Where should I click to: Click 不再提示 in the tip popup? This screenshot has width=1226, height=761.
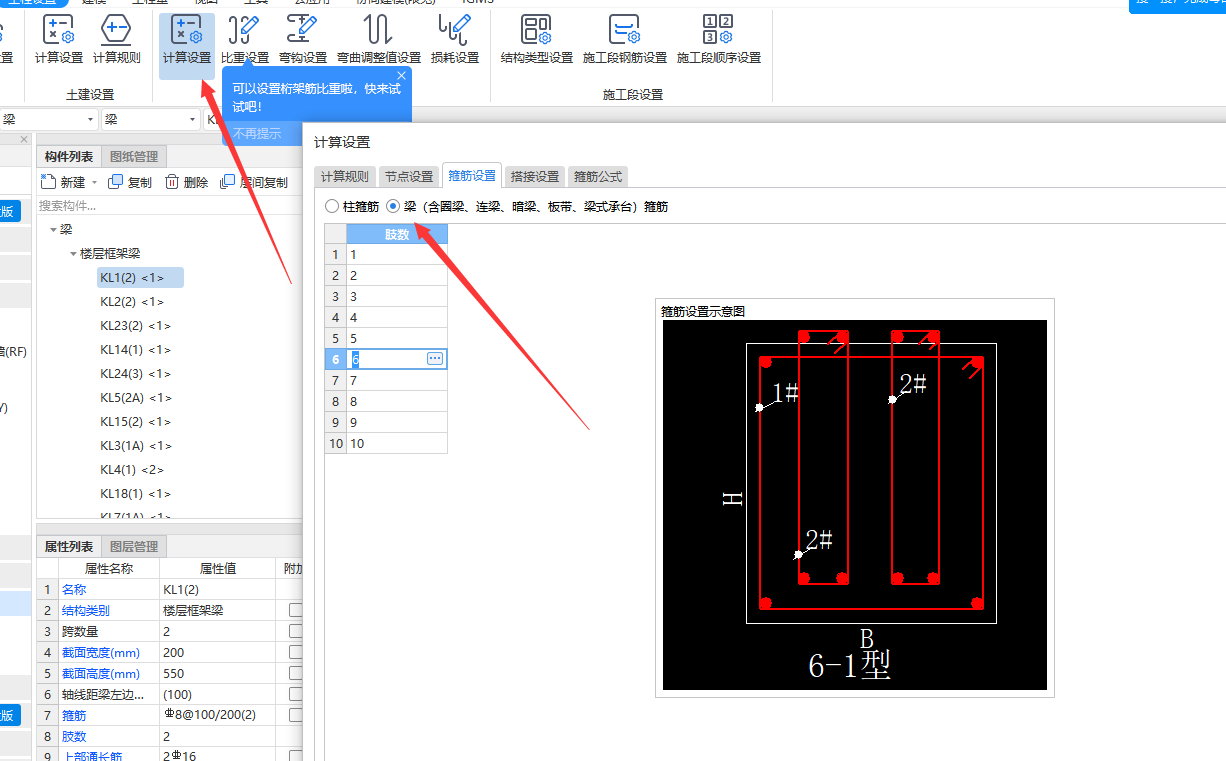(257, 133)
